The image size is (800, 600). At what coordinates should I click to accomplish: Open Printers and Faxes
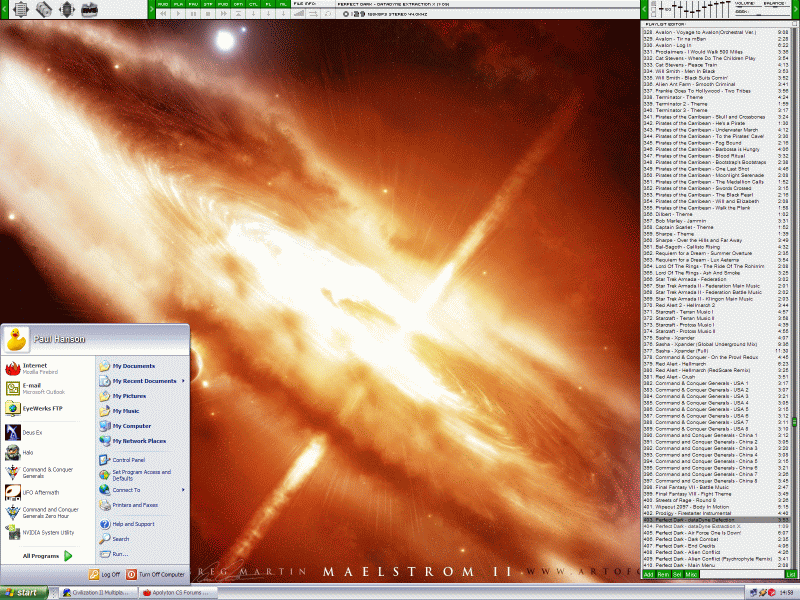click(142, 505)
